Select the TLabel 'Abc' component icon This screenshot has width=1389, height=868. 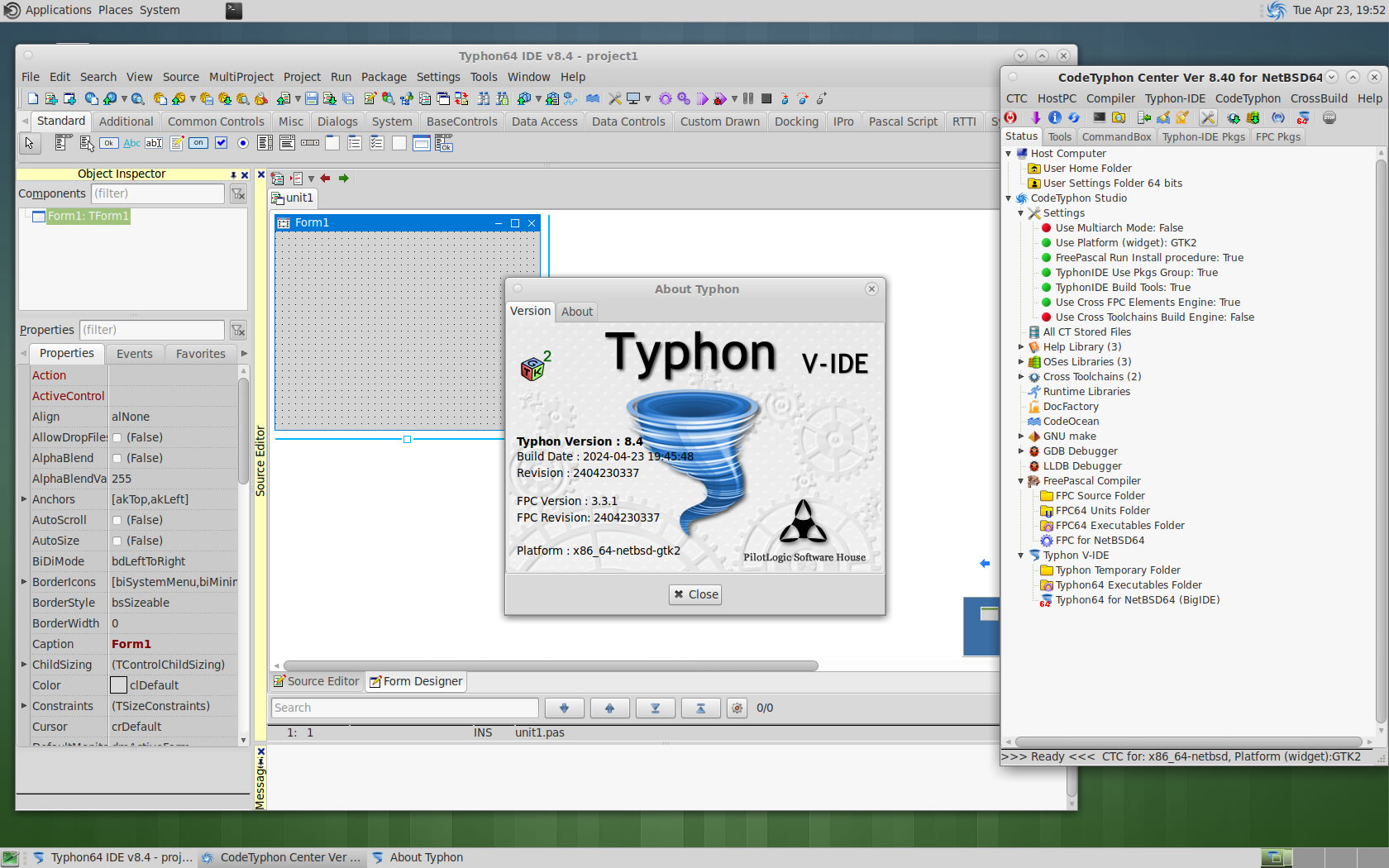[x=131, y=143]
